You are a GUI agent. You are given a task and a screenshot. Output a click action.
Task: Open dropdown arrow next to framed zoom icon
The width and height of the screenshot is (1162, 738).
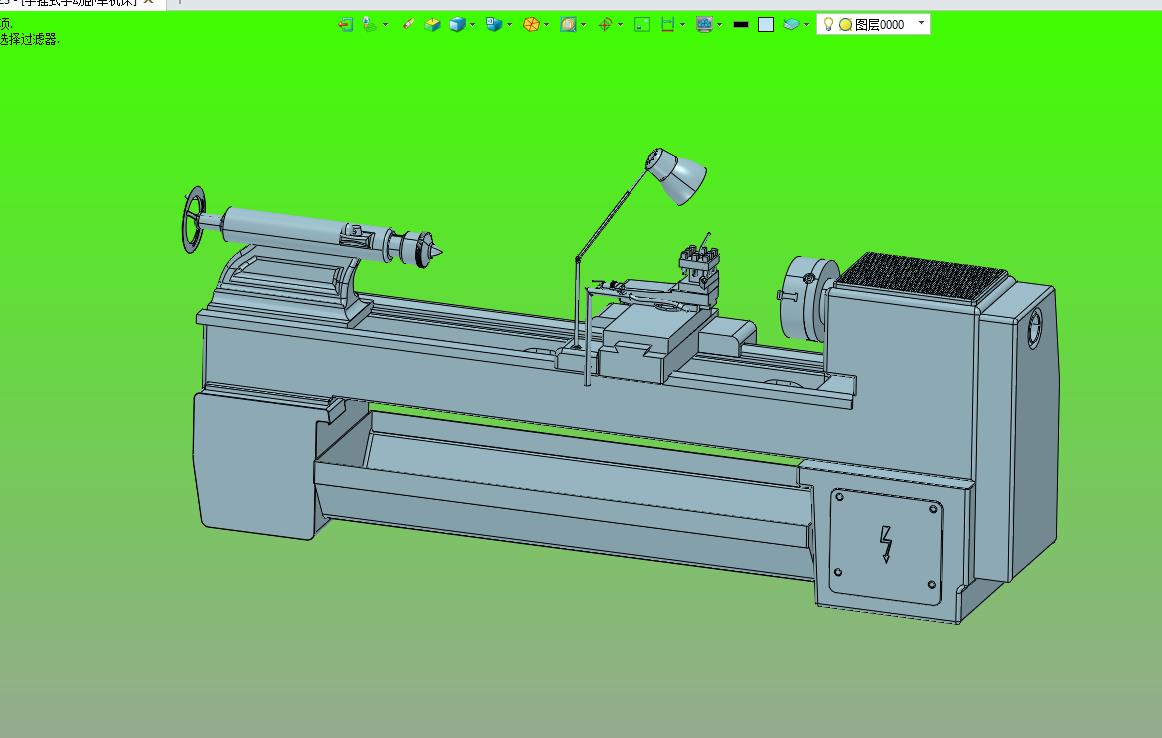point(584,24)
